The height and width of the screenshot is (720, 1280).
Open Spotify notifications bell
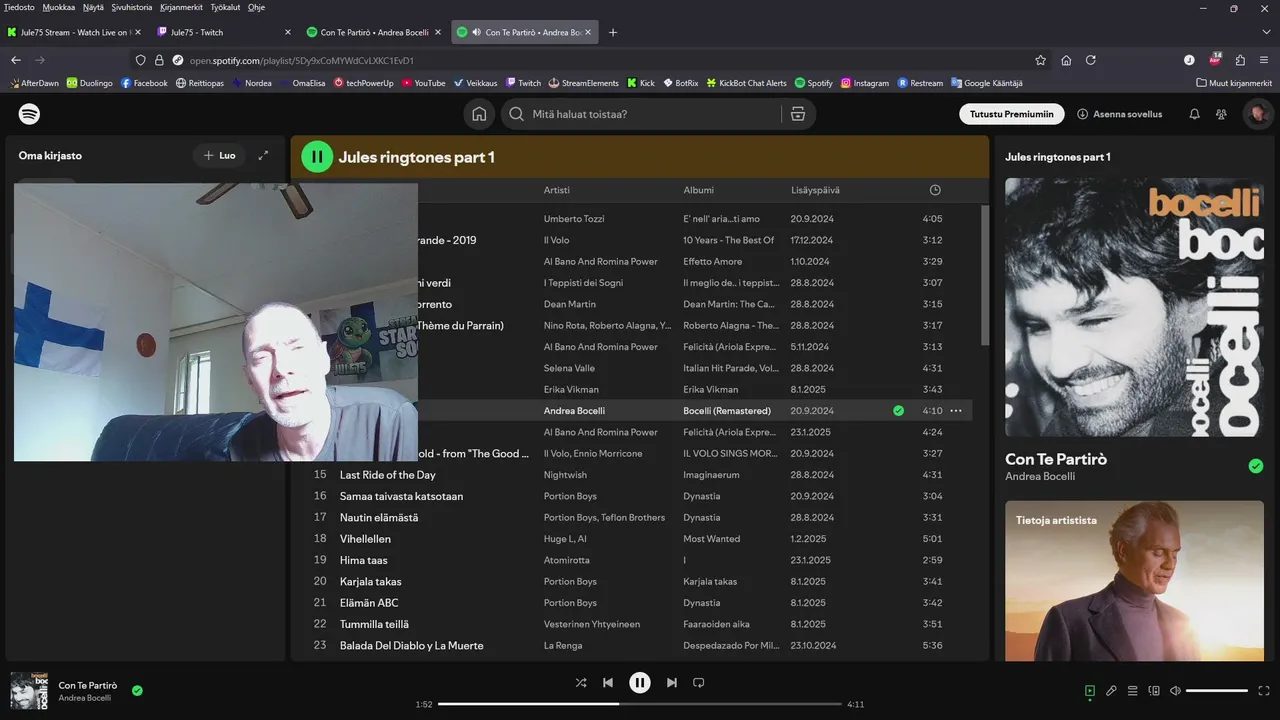coord(1194,114)
